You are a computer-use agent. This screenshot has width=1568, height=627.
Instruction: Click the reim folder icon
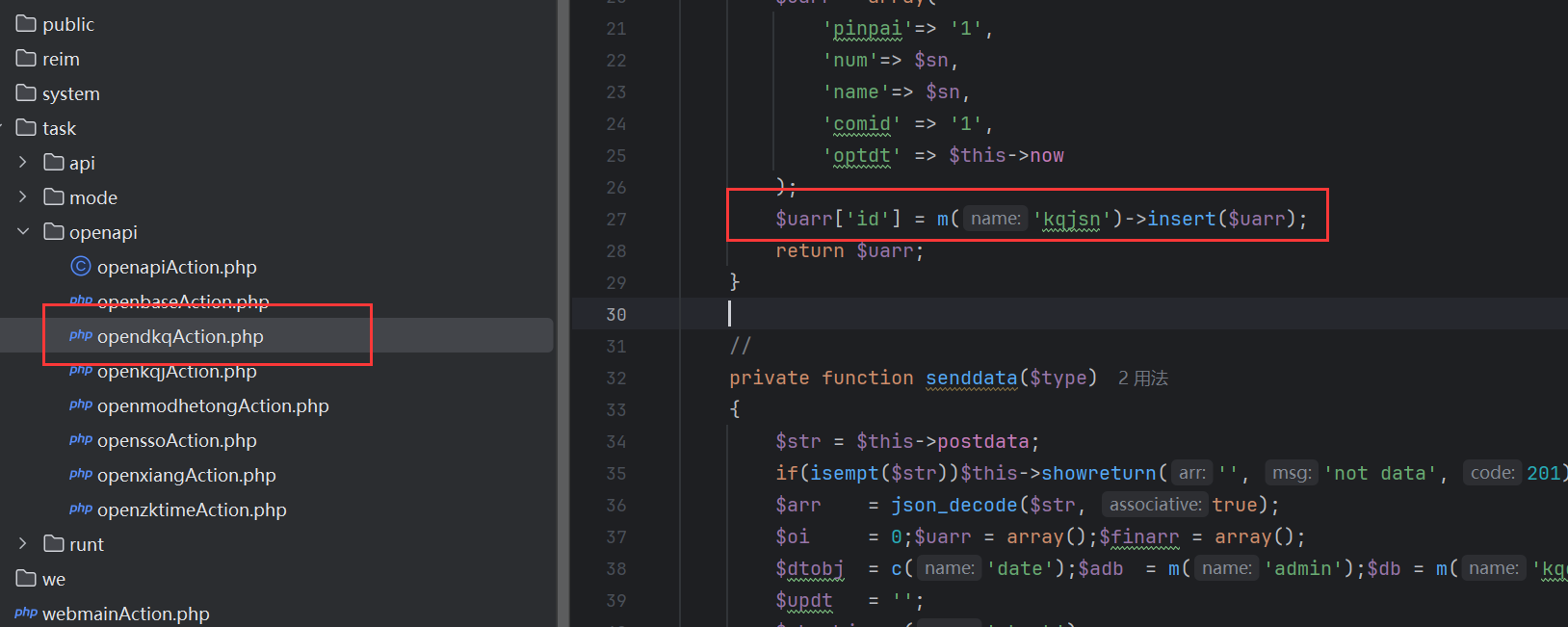coord(26,59)
